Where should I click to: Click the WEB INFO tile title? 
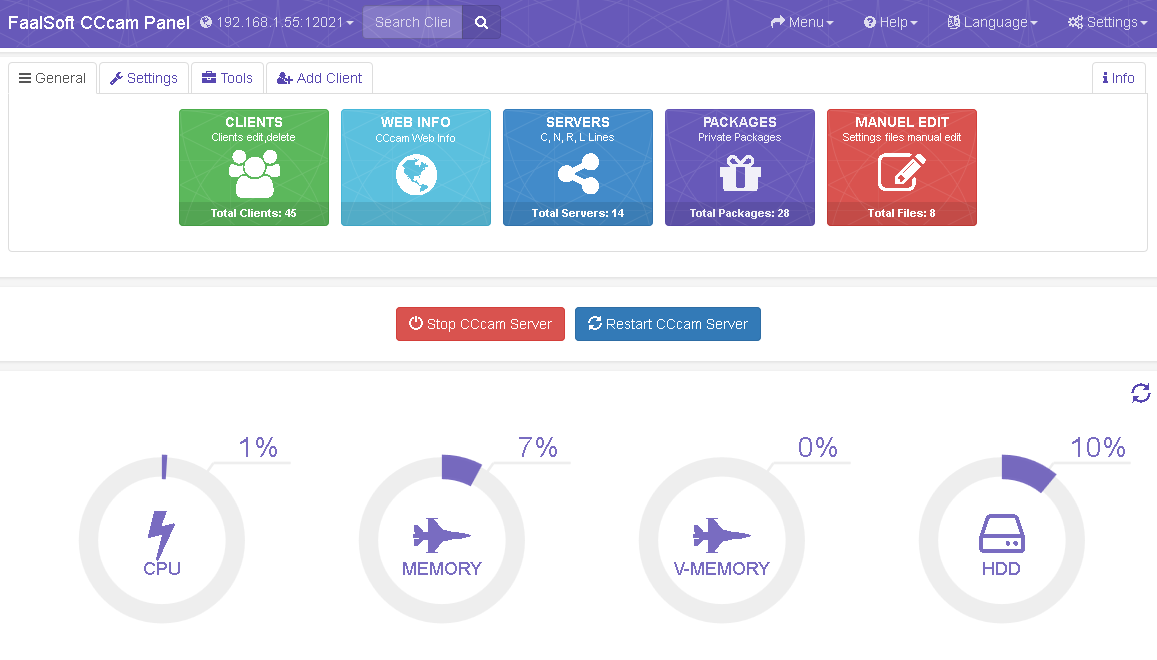coord(415,123)
